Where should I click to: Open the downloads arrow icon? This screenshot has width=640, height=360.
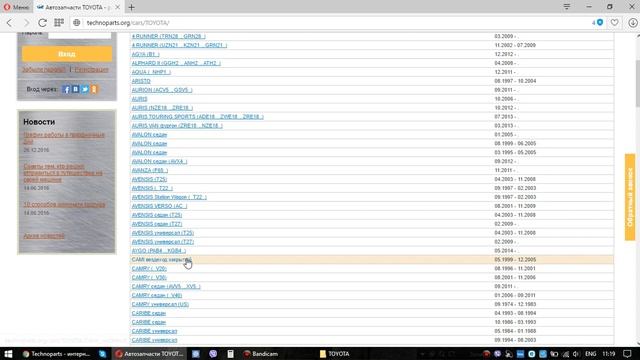633,23
